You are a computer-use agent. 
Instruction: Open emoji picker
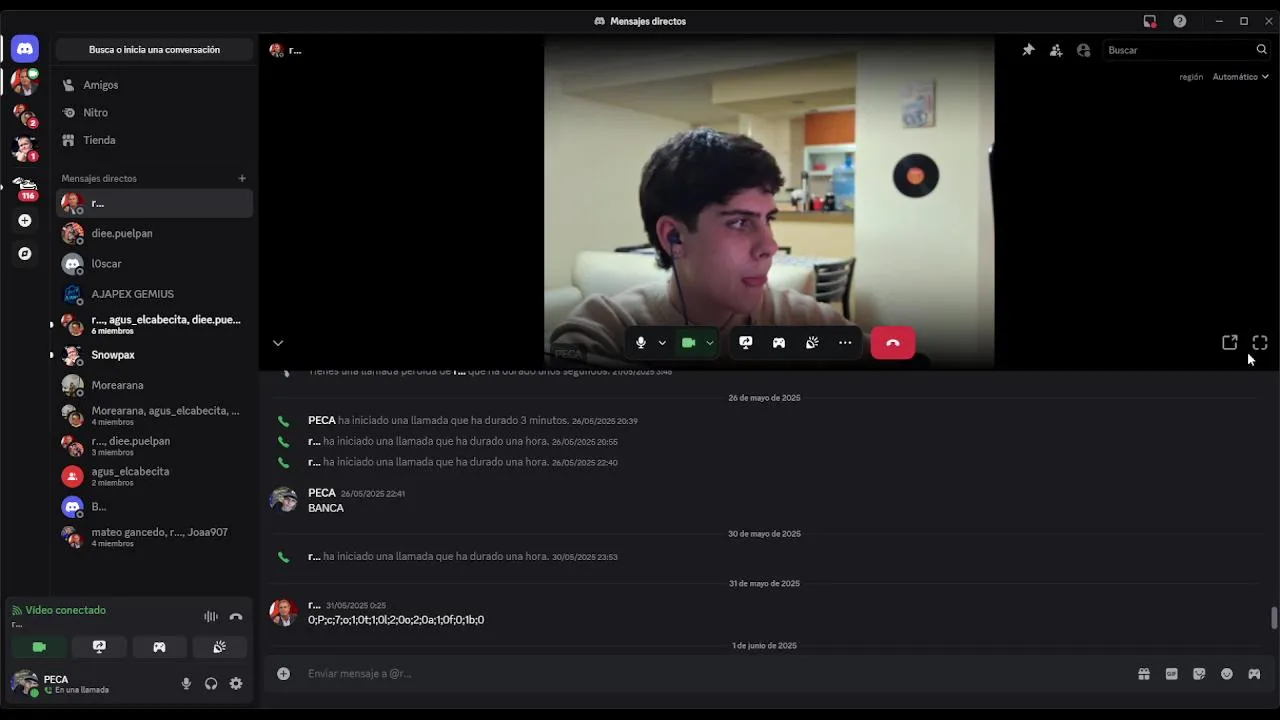[1227, 674]
